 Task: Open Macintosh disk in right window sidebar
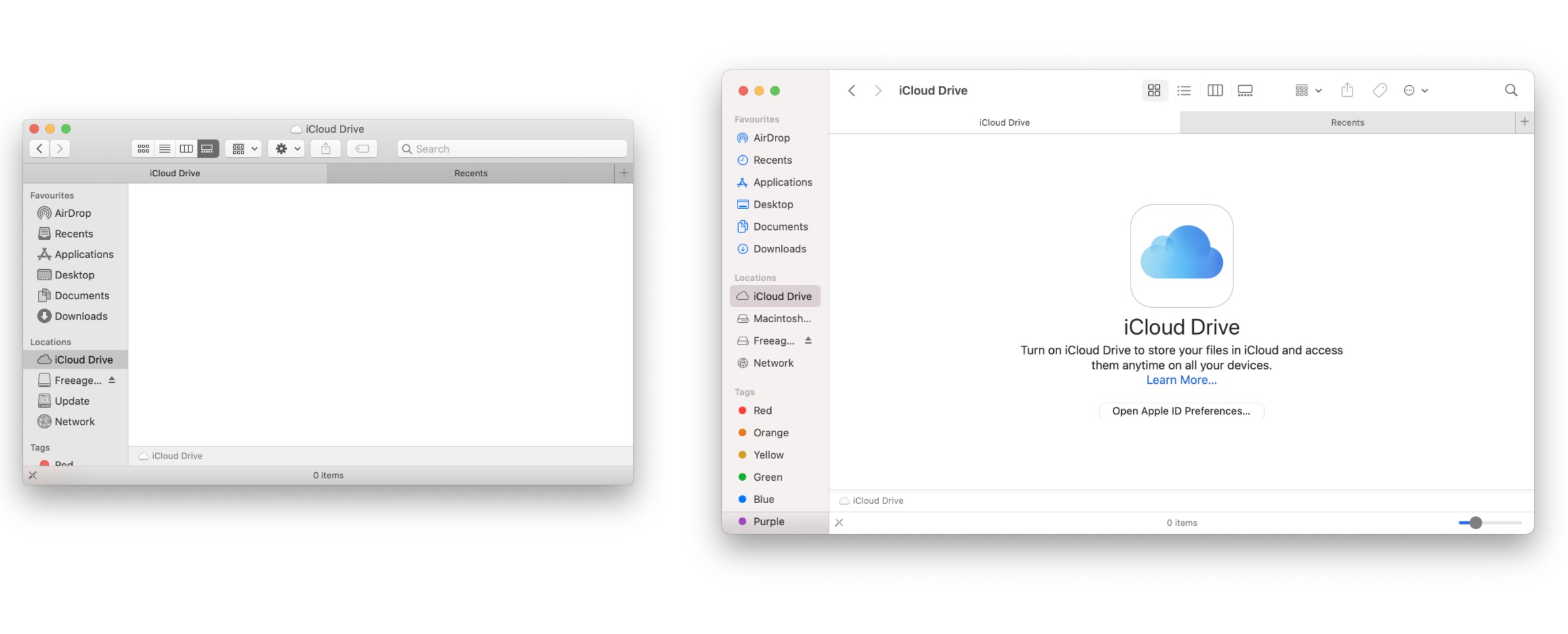775,319
